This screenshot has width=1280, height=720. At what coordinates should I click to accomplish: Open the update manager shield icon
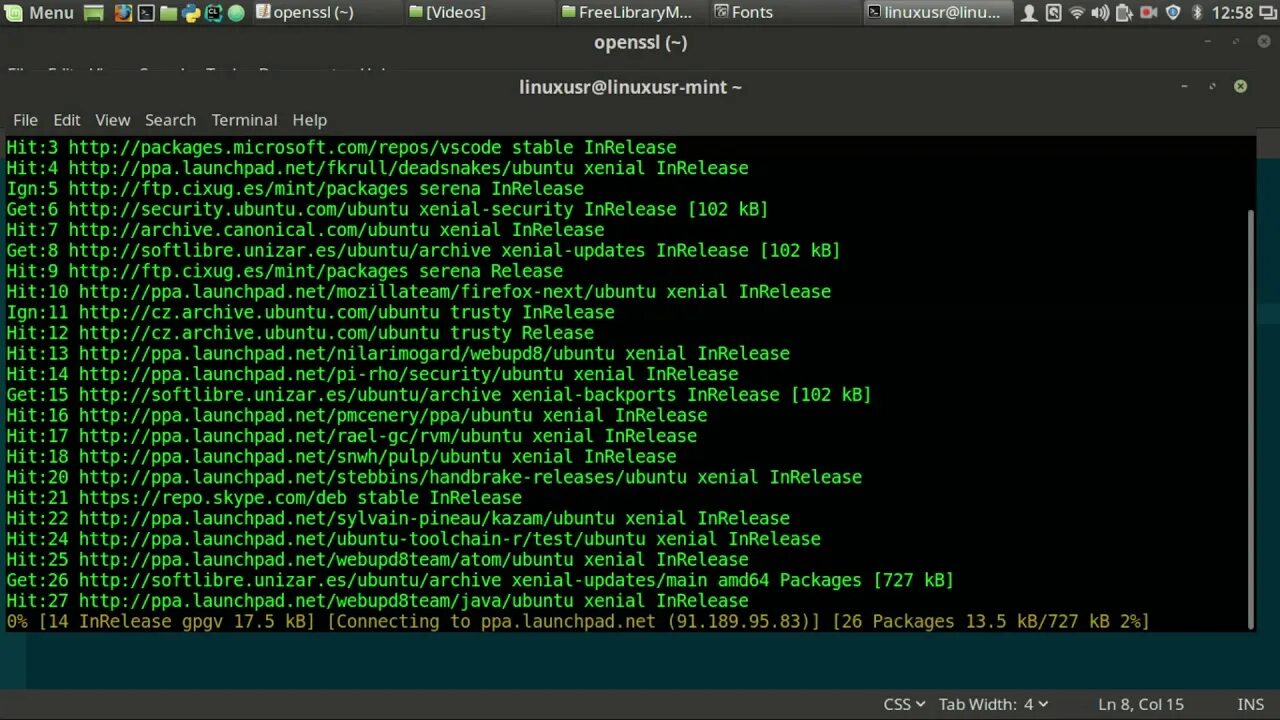1173,12
